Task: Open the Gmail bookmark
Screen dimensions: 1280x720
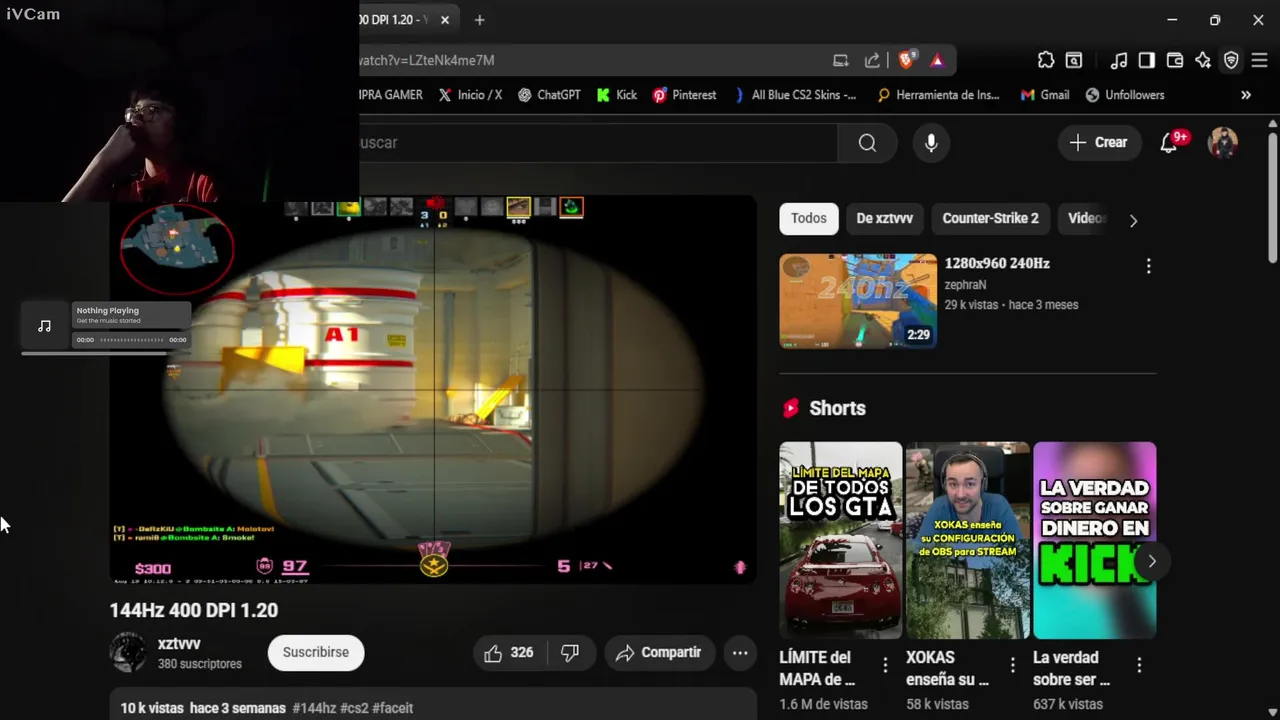Action: tap(1045, 95)
